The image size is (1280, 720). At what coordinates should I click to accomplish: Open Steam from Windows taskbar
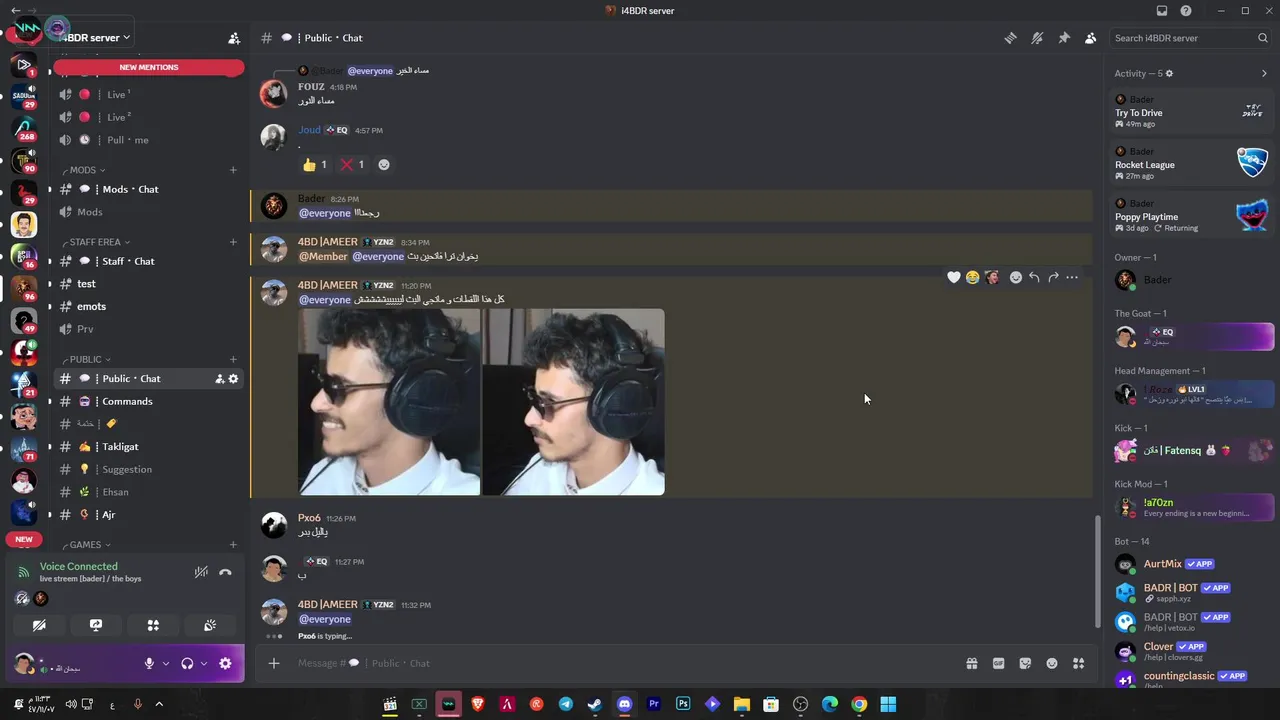(x=595, y=704)
